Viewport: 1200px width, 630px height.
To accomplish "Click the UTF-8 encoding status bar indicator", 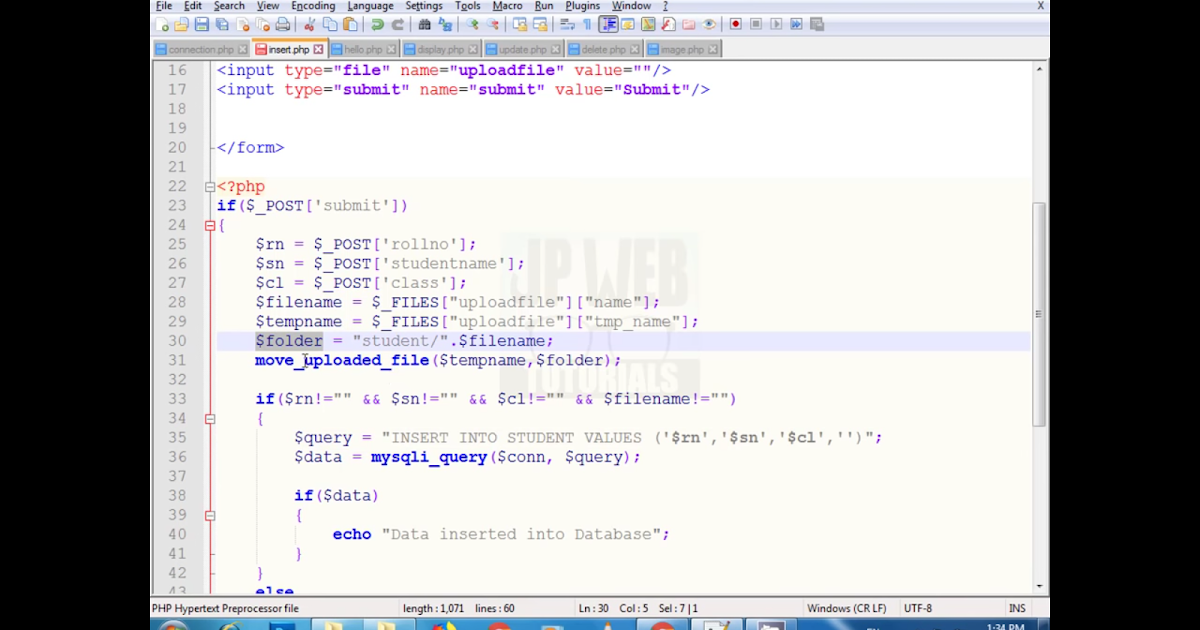I will click(x=918, y=607).
